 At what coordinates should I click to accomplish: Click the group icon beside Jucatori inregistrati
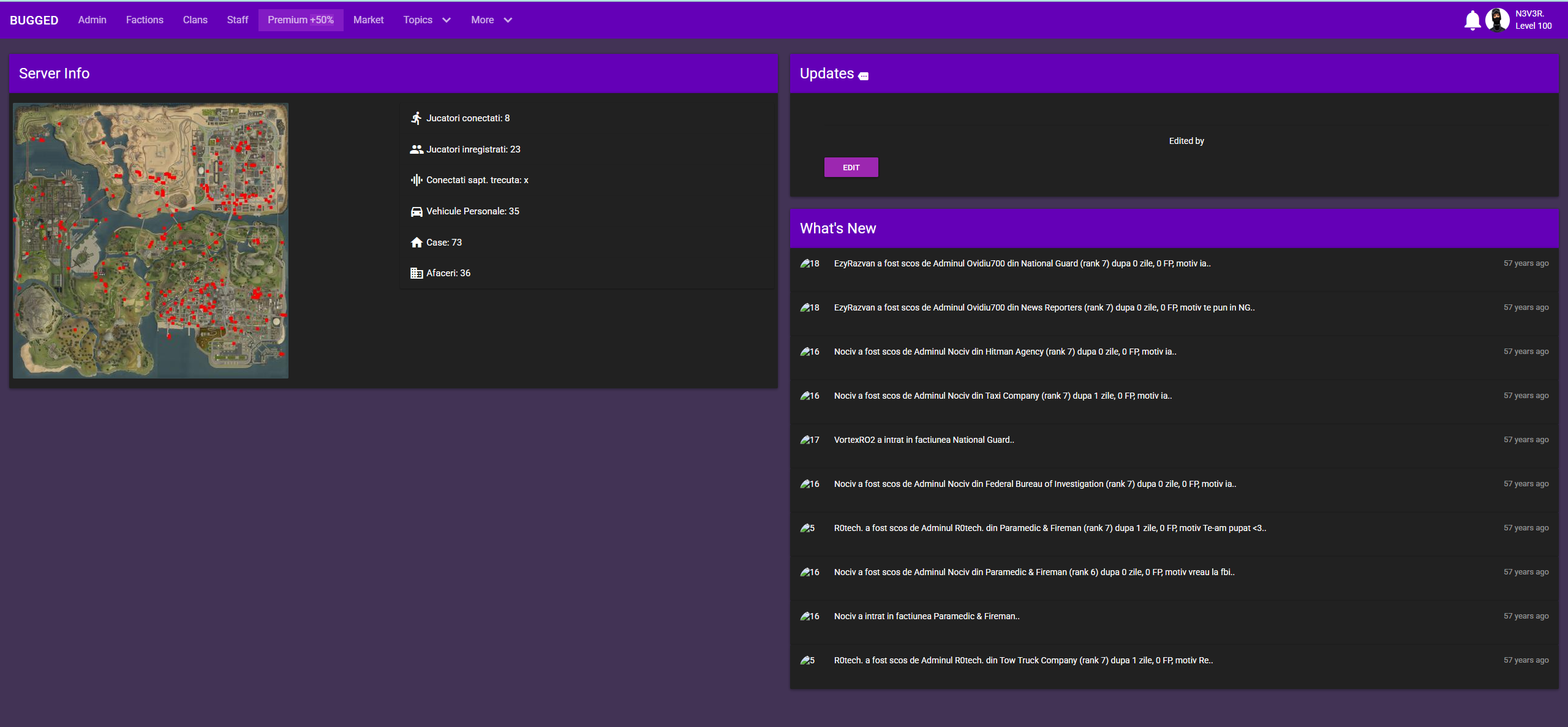(417, 149)
